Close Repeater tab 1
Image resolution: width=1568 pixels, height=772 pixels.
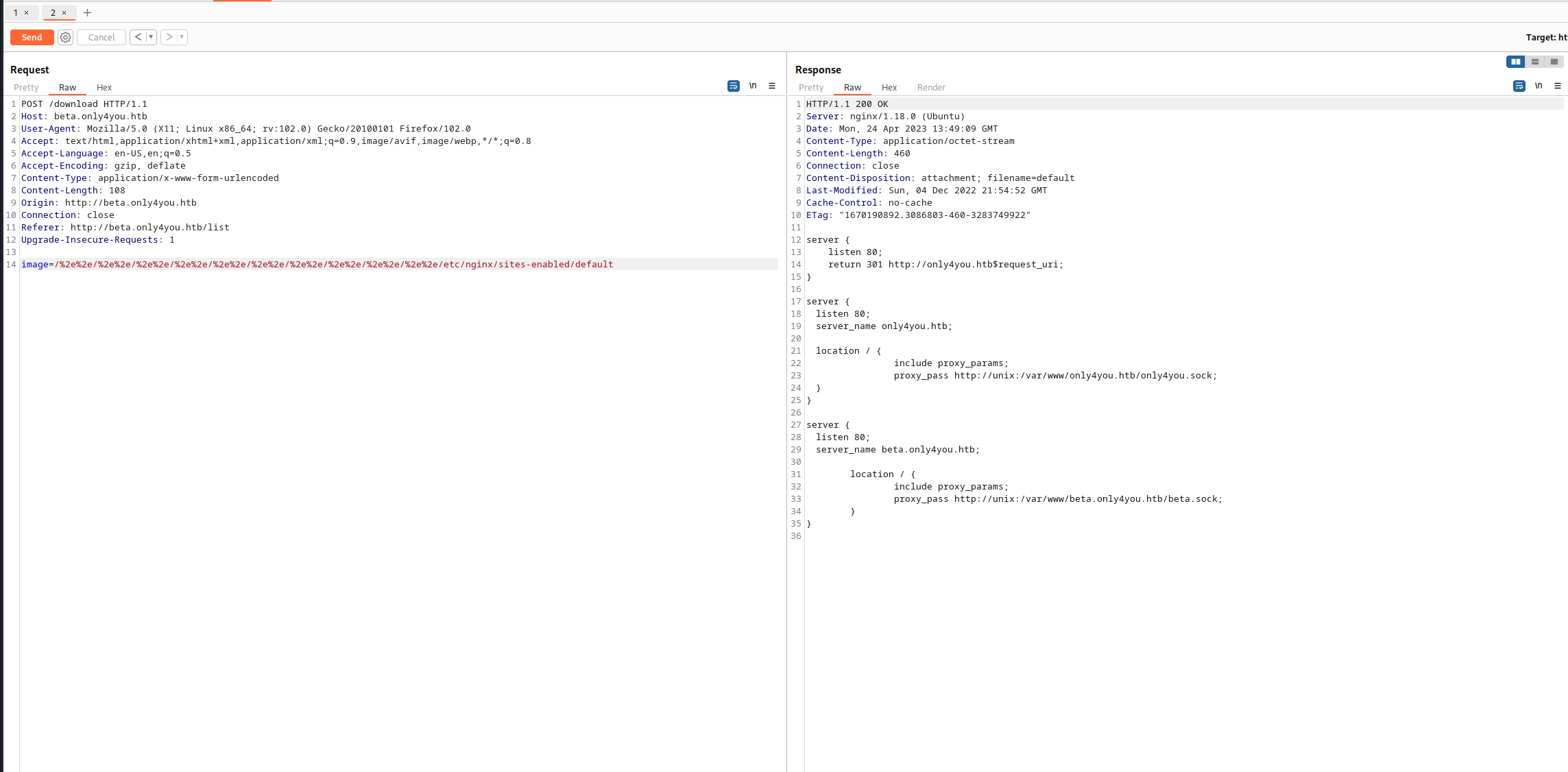tap(26, 12)
